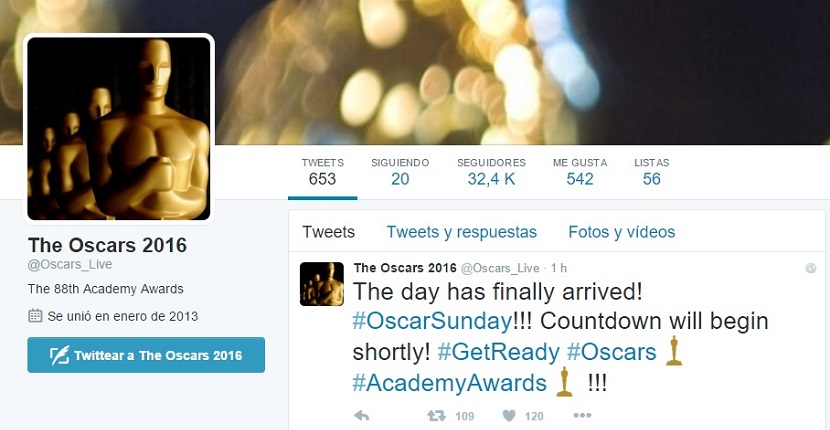Switch to Tweets y respuestas tab
Screen dimensions: 830x430
[x=462, y=232]
